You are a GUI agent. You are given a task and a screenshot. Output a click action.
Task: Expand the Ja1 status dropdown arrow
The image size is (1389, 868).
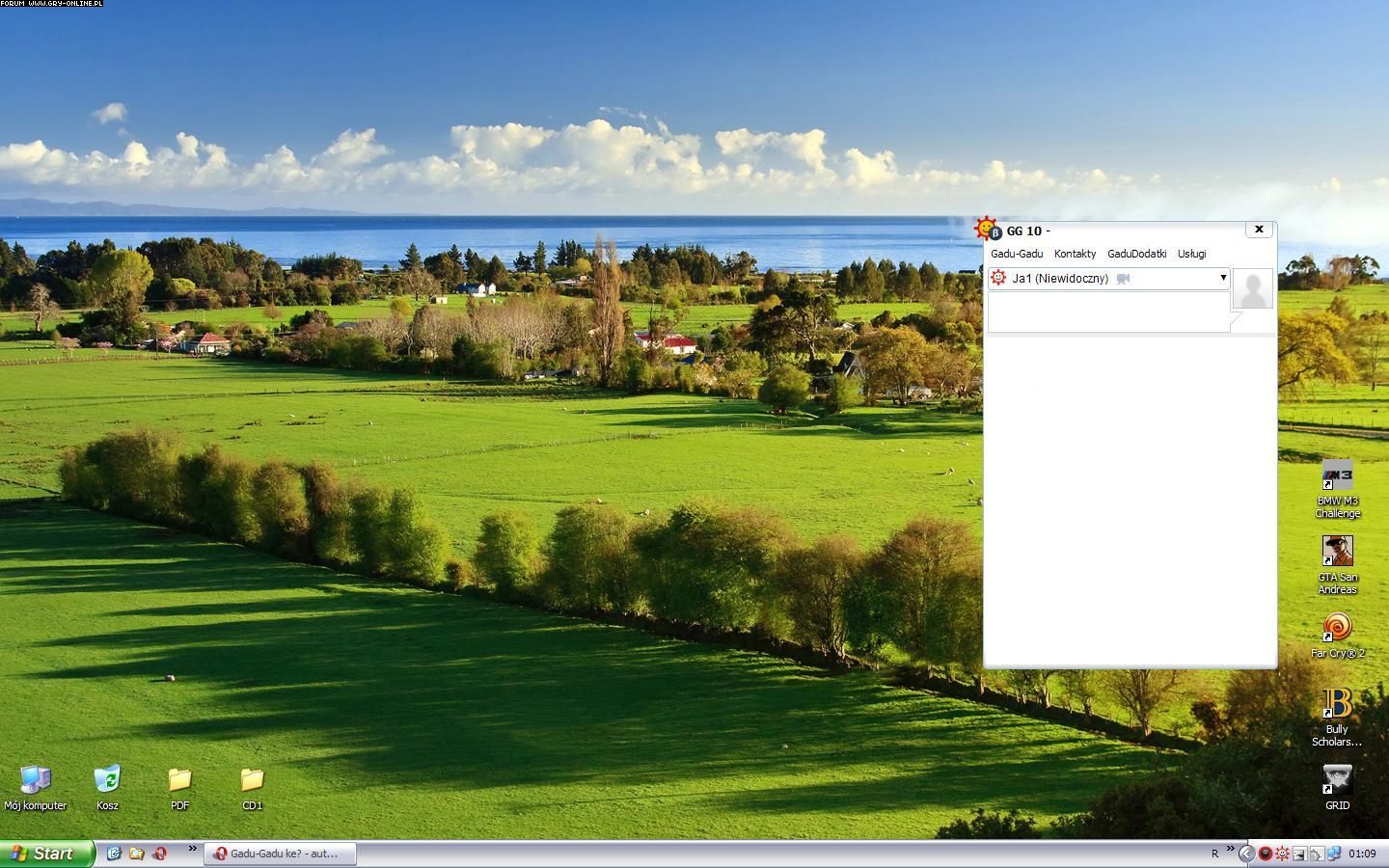[x=1223, y=278]
